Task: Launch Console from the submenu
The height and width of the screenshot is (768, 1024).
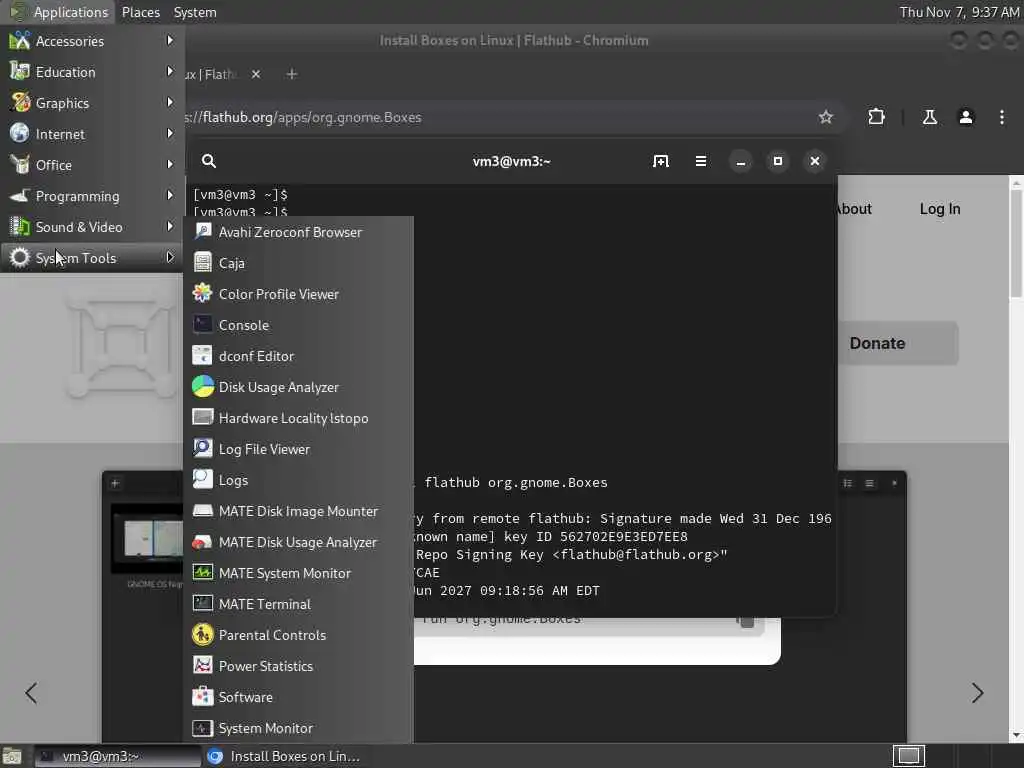Action: (298, 325)
